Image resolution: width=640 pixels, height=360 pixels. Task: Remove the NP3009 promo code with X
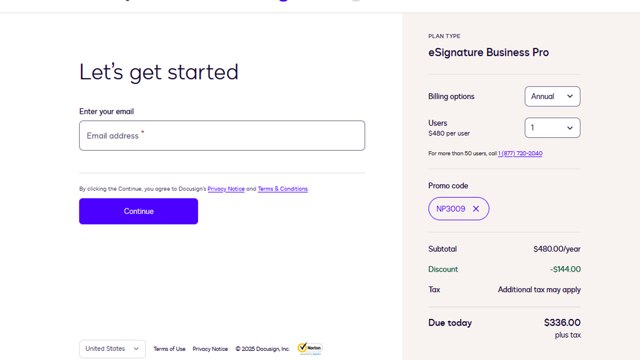pyautogui.click(x=476, y=209)
